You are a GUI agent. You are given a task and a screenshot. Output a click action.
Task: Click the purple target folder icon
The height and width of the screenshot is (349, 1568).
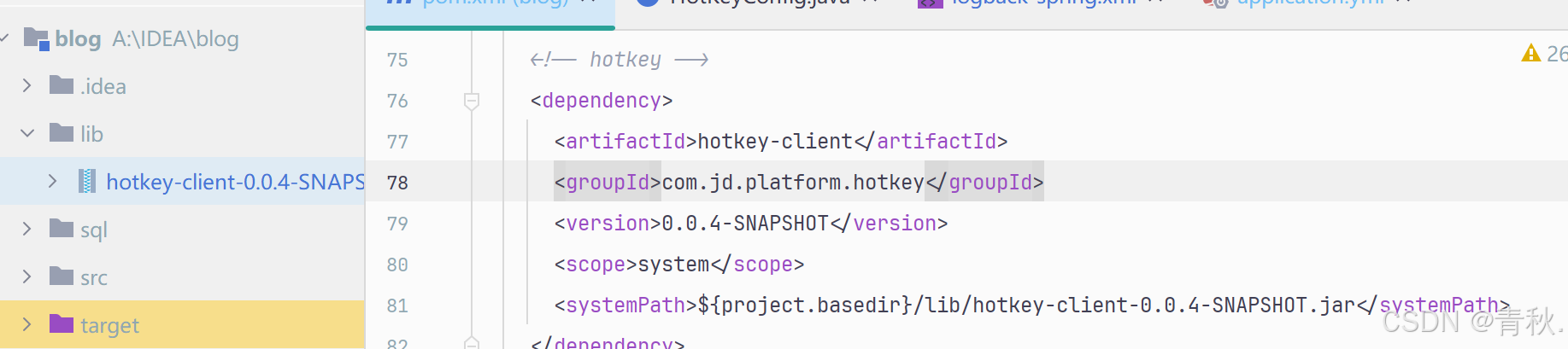(x=62, y=324)
